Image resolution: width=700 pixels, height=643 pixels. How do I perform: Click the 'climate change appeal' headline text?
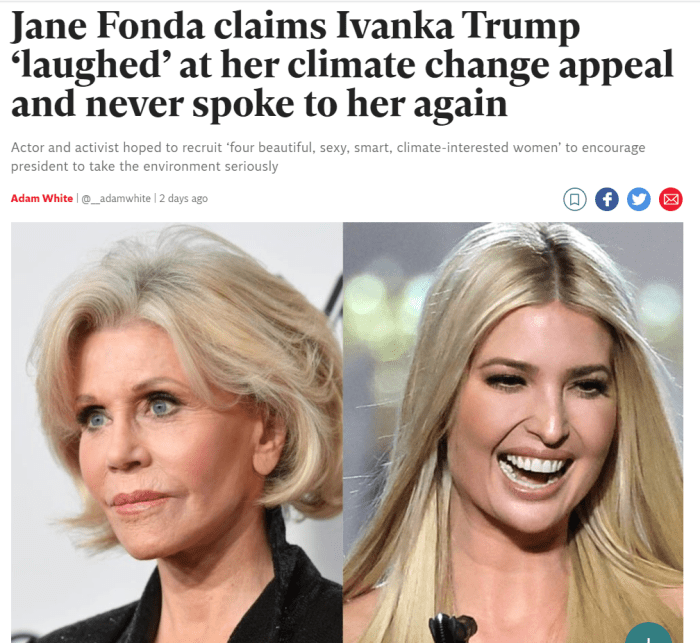480,66
